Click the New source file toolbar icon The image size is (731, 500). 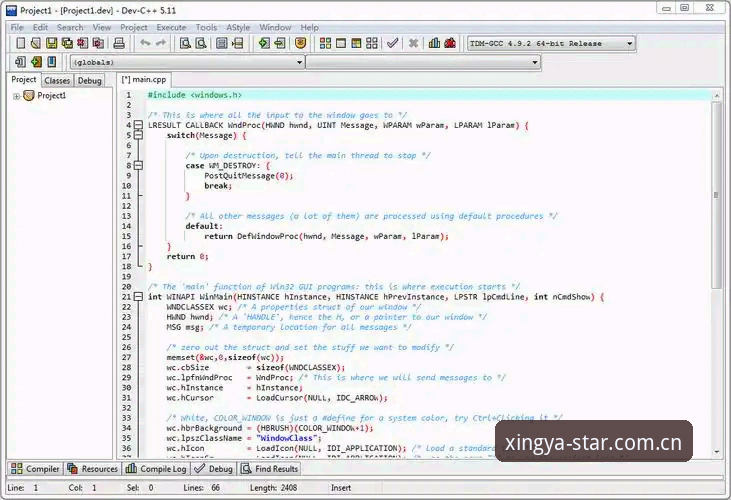pos(21,43)
